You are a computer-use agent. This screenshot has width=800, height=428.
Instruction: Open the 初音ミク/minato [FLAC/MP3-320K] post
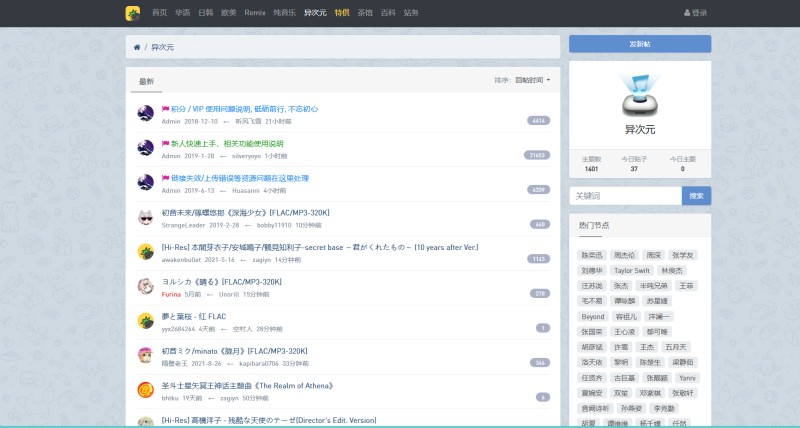coord(235,351)
